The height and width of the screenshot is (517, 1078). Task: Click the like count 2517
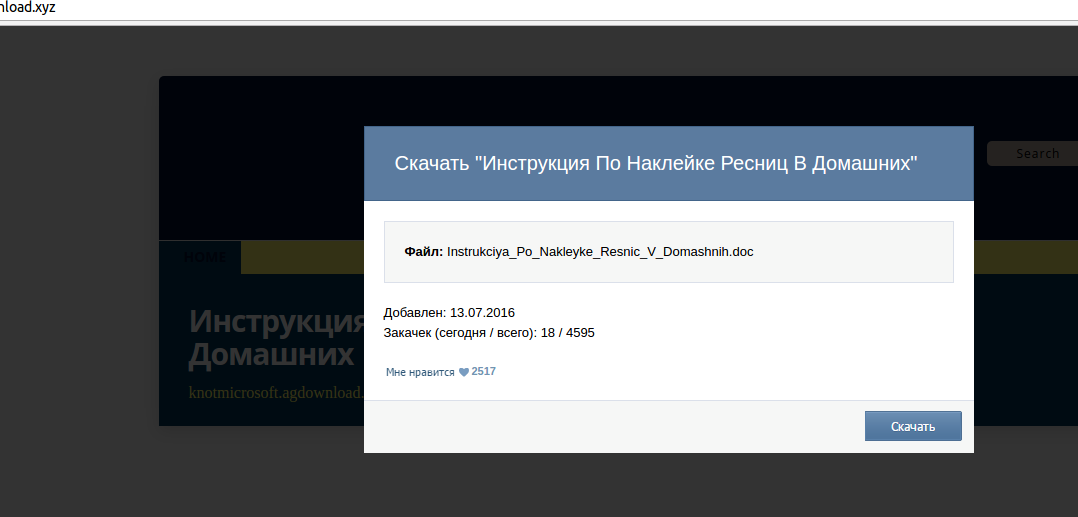[483, 371]
